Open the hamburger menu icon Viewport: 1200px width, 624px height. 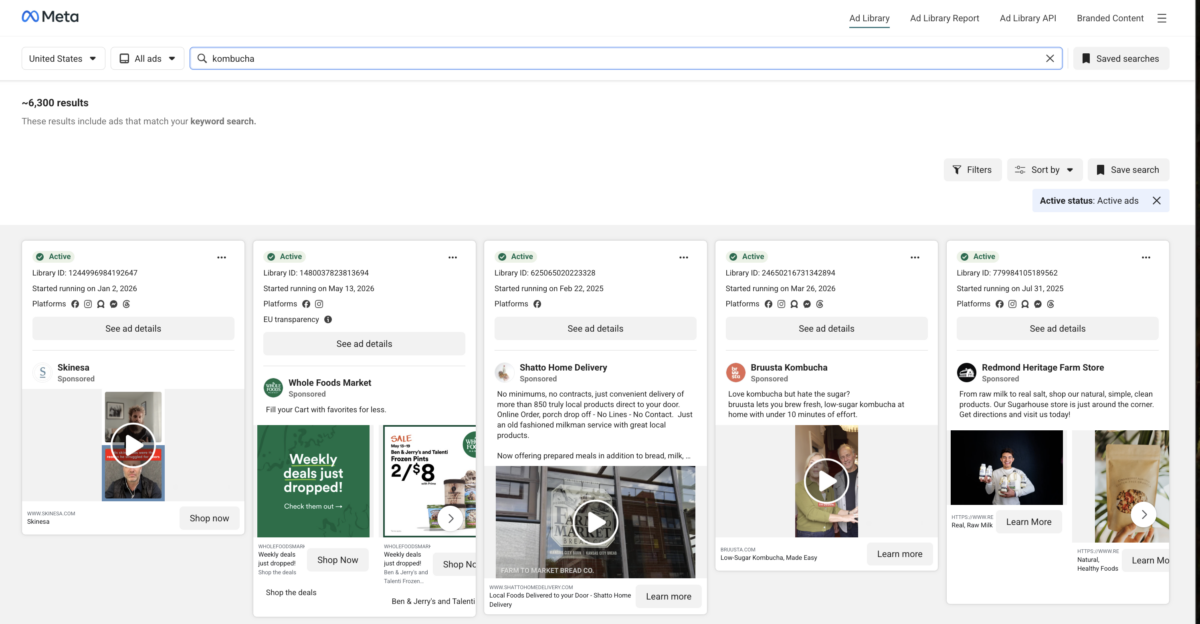pos(1162,18)
